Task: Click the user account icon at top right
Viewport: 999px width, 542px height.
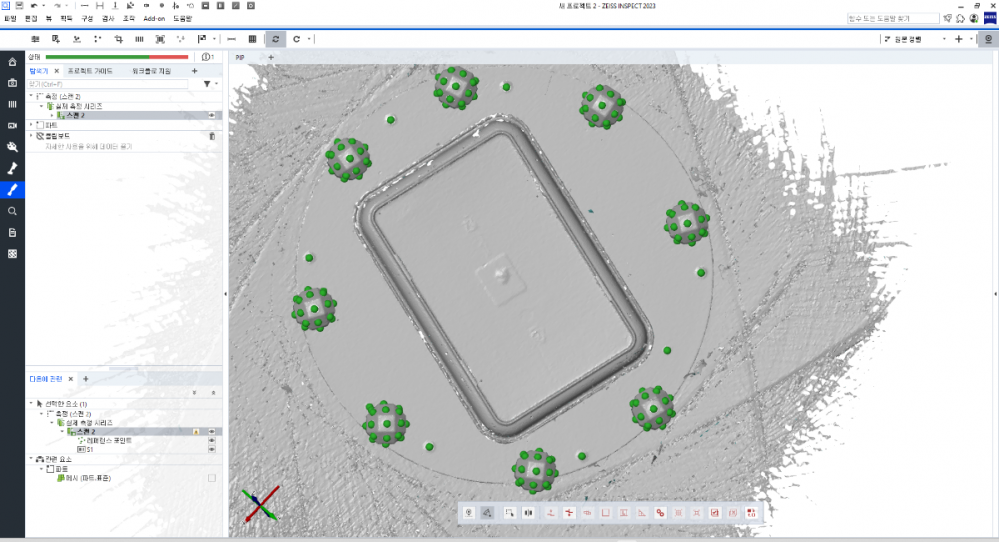Action: coord(973,18)
